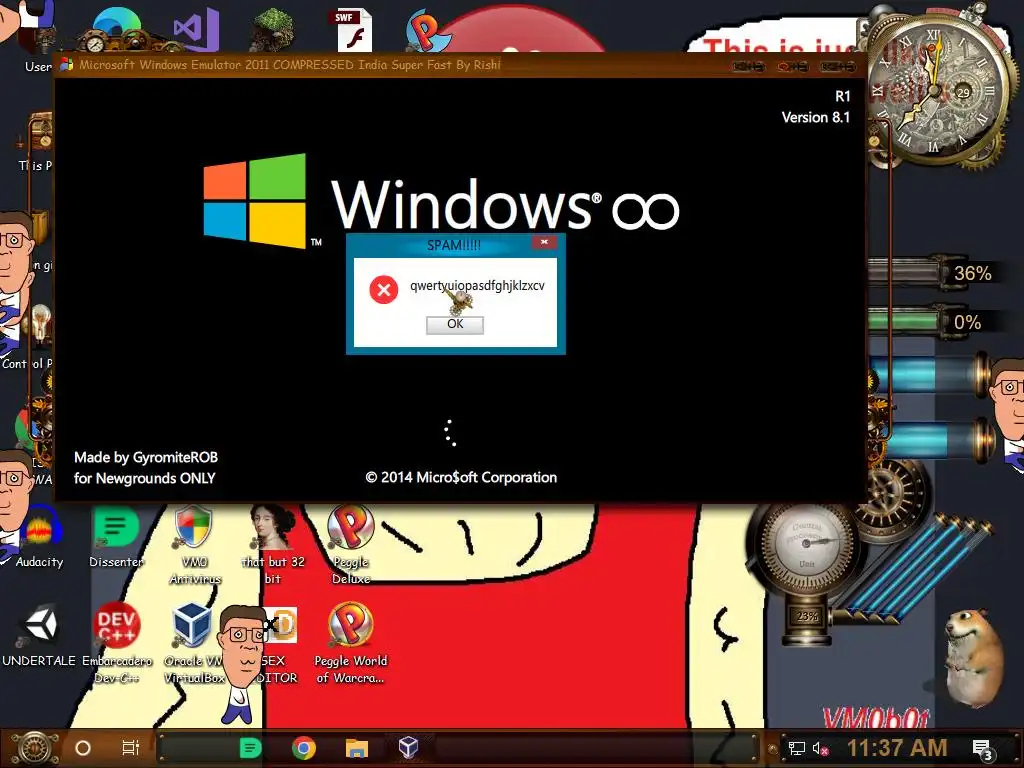Screen dimensions: 1024x768
Task: Click 'Made by GyromiteROB' text
Action: [146, 457]
